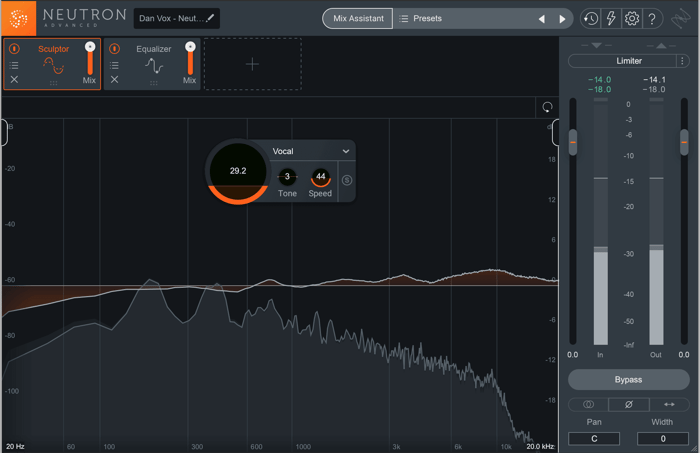
Task: Open the Mix Assistant
Action: coord(358,18)
